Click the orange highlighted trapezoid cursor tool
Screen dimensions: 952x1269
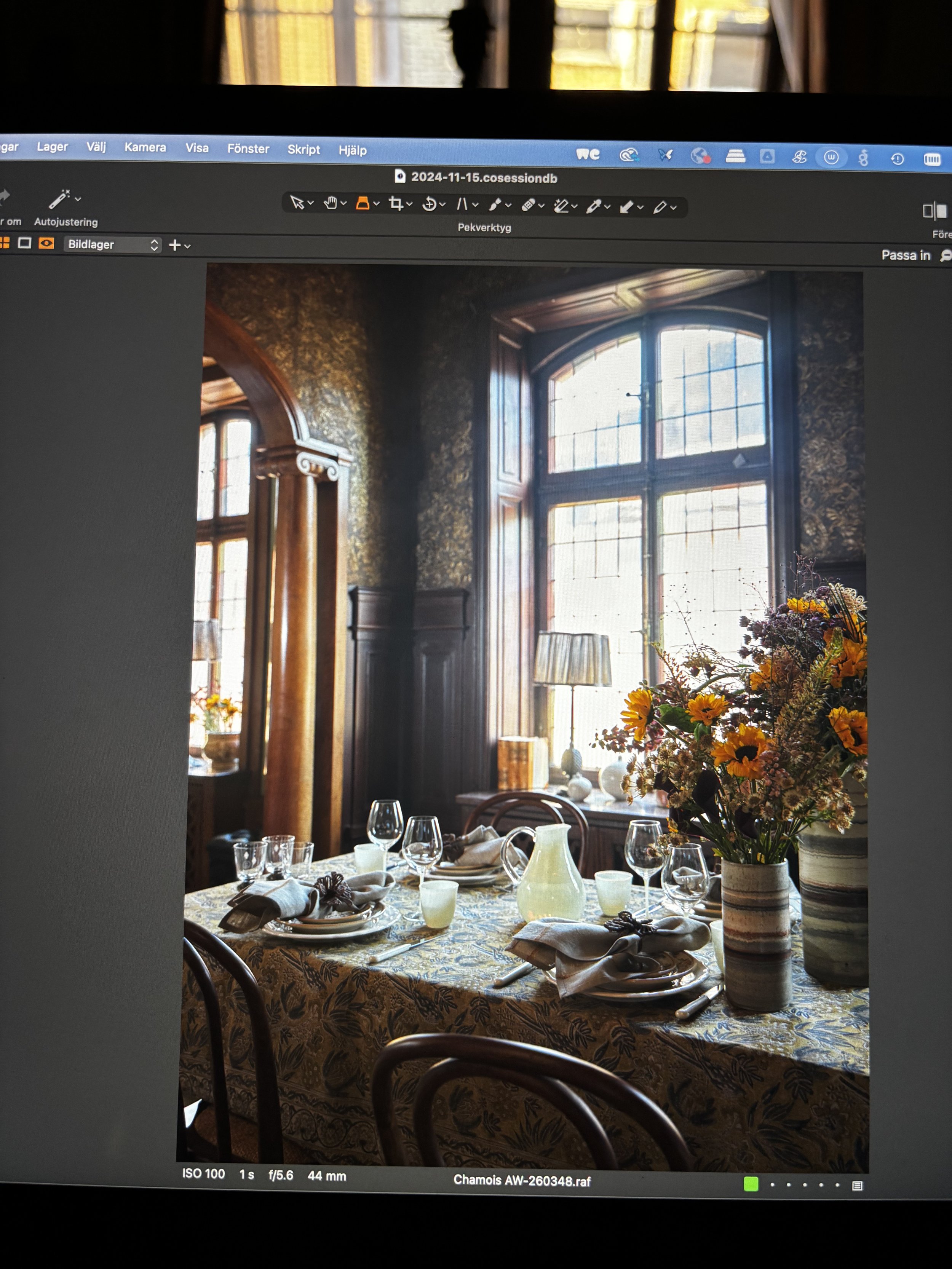click(x=363, y=203)
